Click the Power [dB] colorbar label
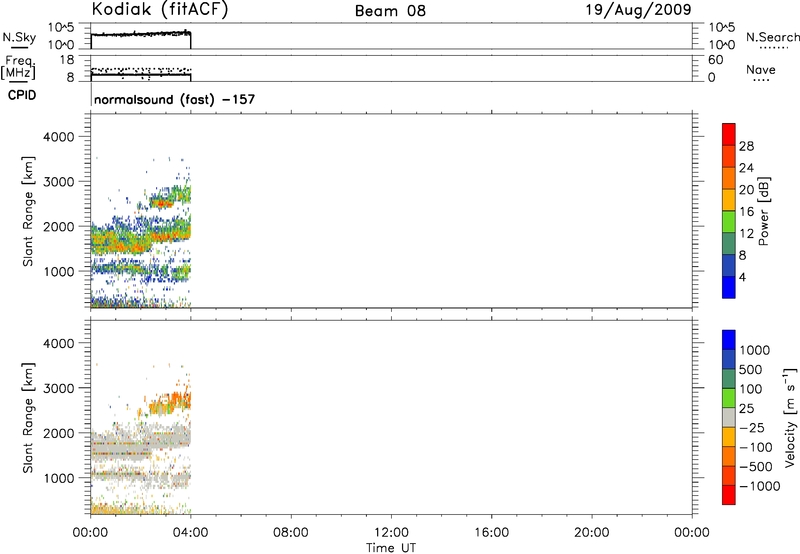 pos(764,211)
